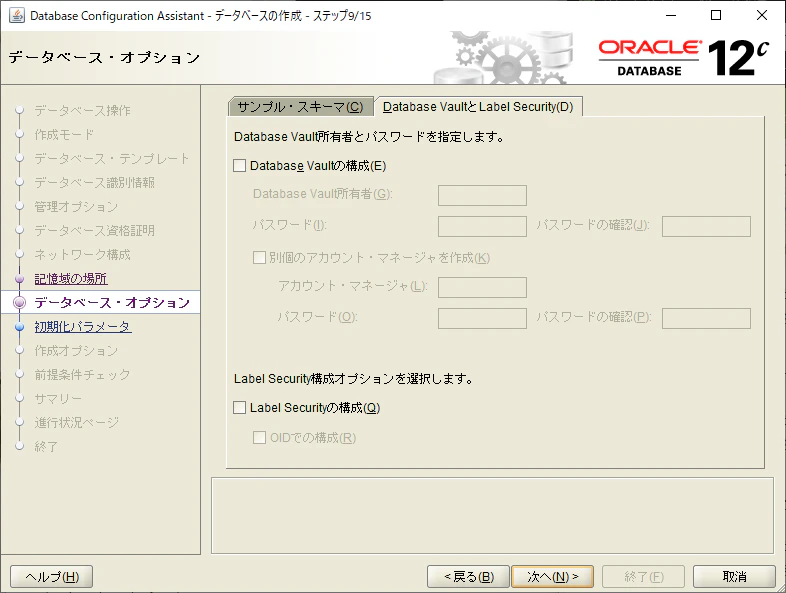
Task: Close the Database Configuration Assistant window
Action: 762,16
